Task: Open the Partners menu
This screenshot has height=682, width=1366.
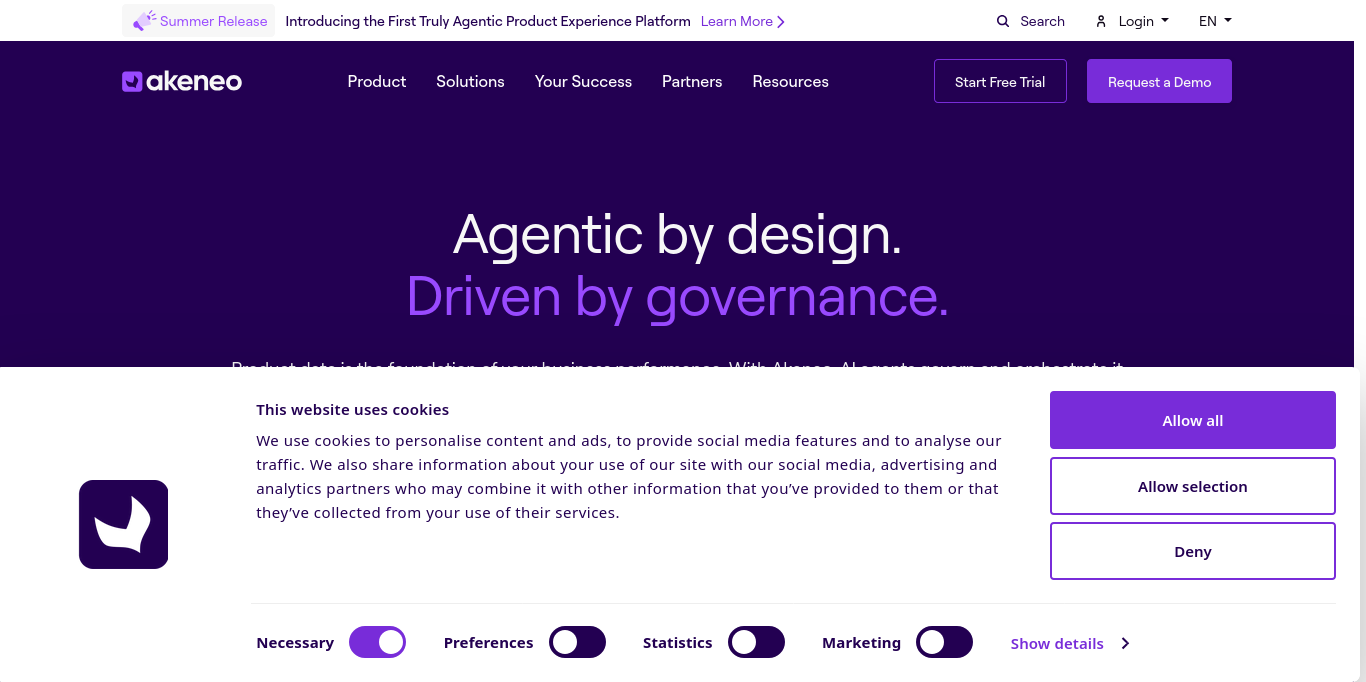Action: (x=692, y=82)
